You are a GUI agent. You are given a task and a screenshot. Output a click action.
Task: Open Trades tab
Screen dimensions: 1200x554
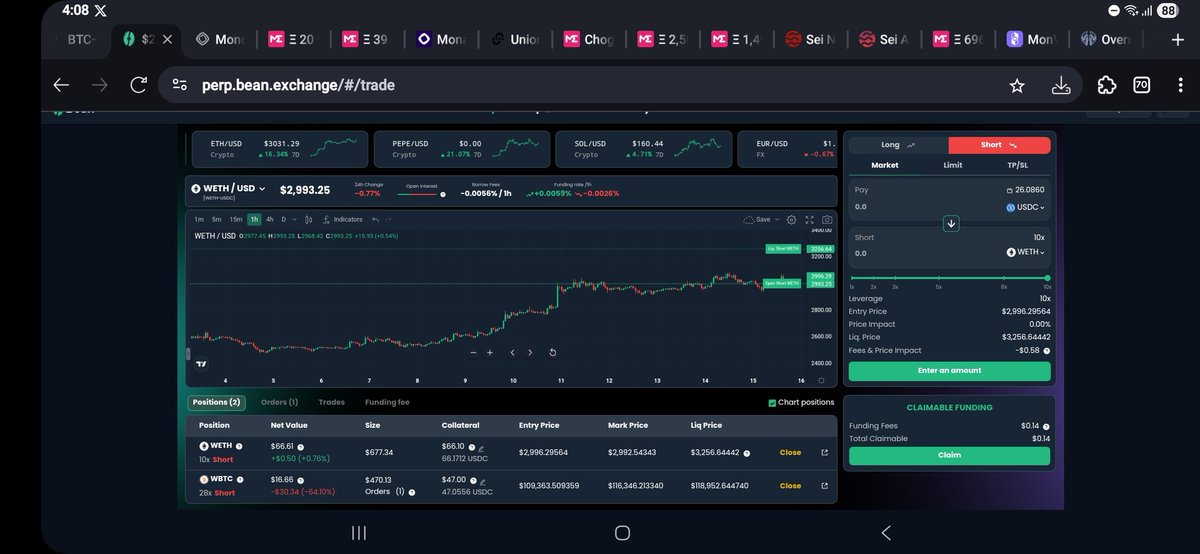pos(331,402)
